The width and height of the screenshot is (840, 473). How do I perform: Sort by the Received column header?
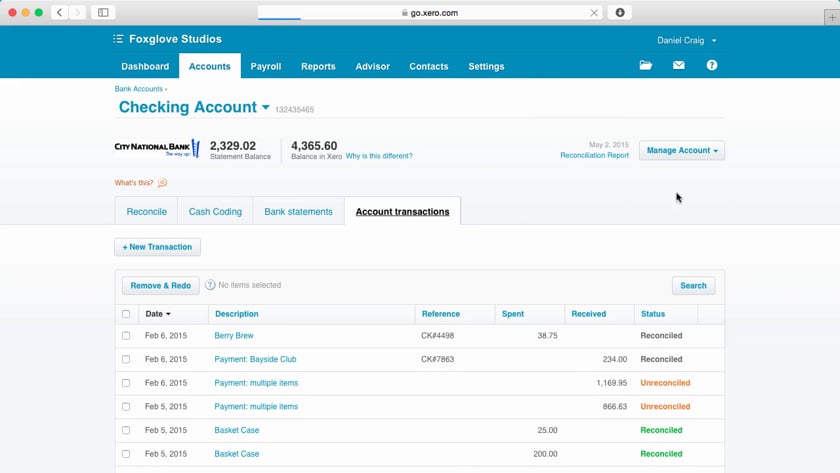589,314
